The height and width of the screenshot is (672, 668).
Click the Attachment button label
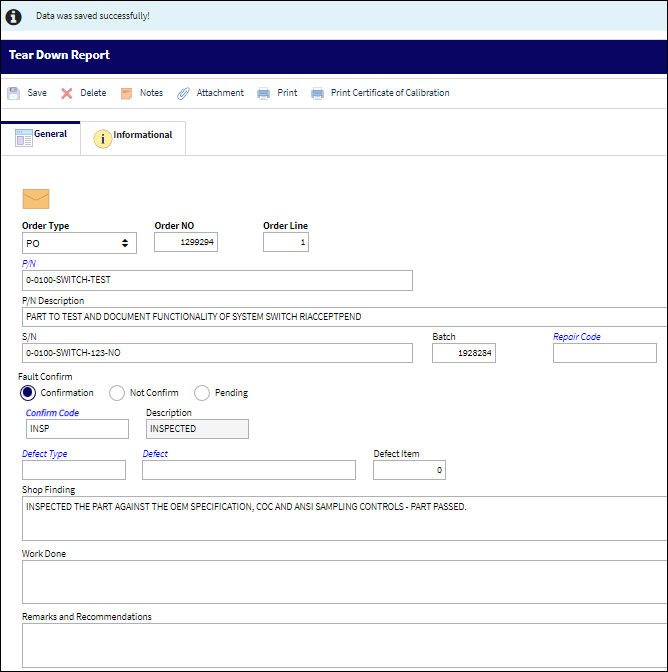[x=220, y=93]
